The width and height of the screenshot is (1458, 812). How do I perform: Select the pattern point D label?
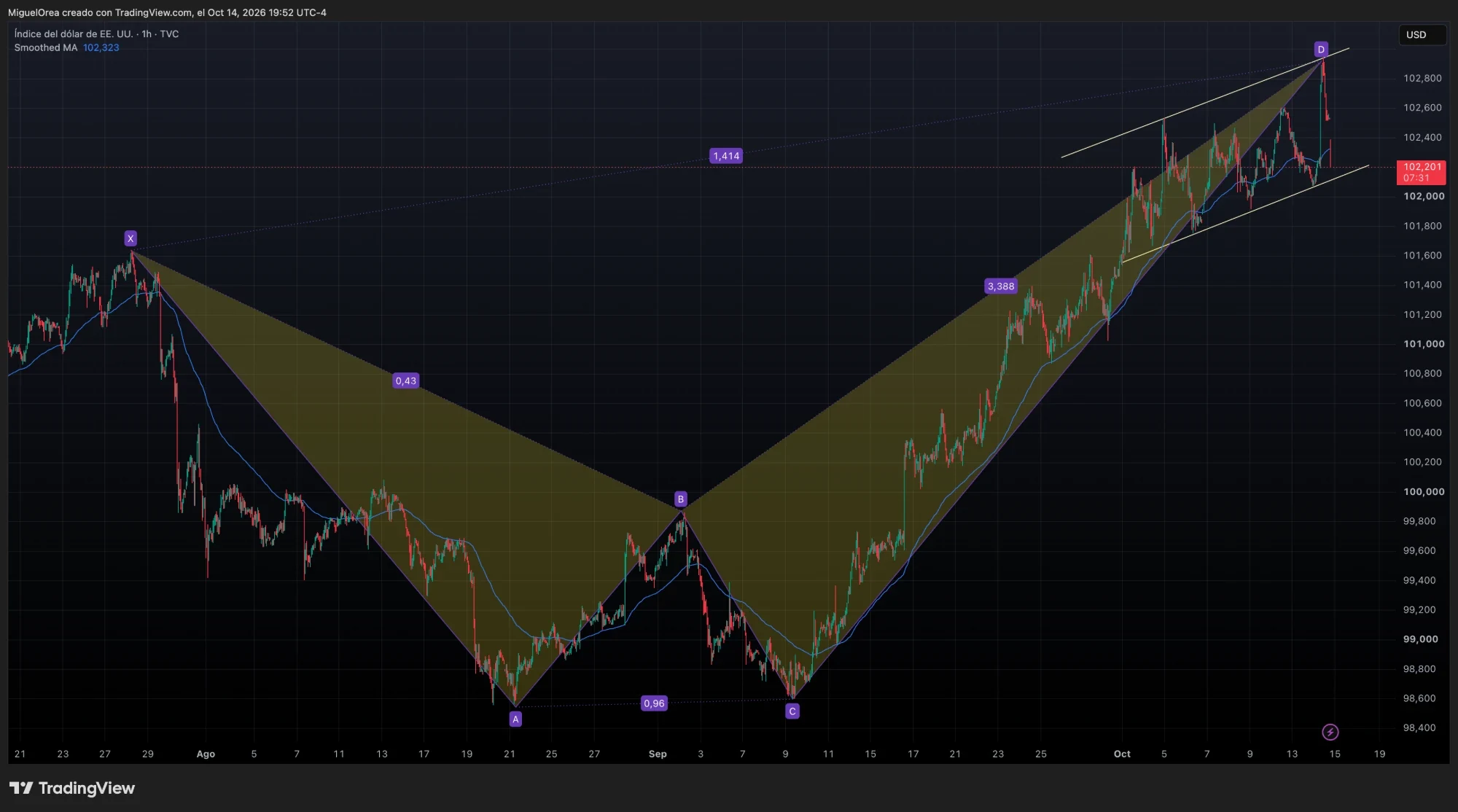1321,50
